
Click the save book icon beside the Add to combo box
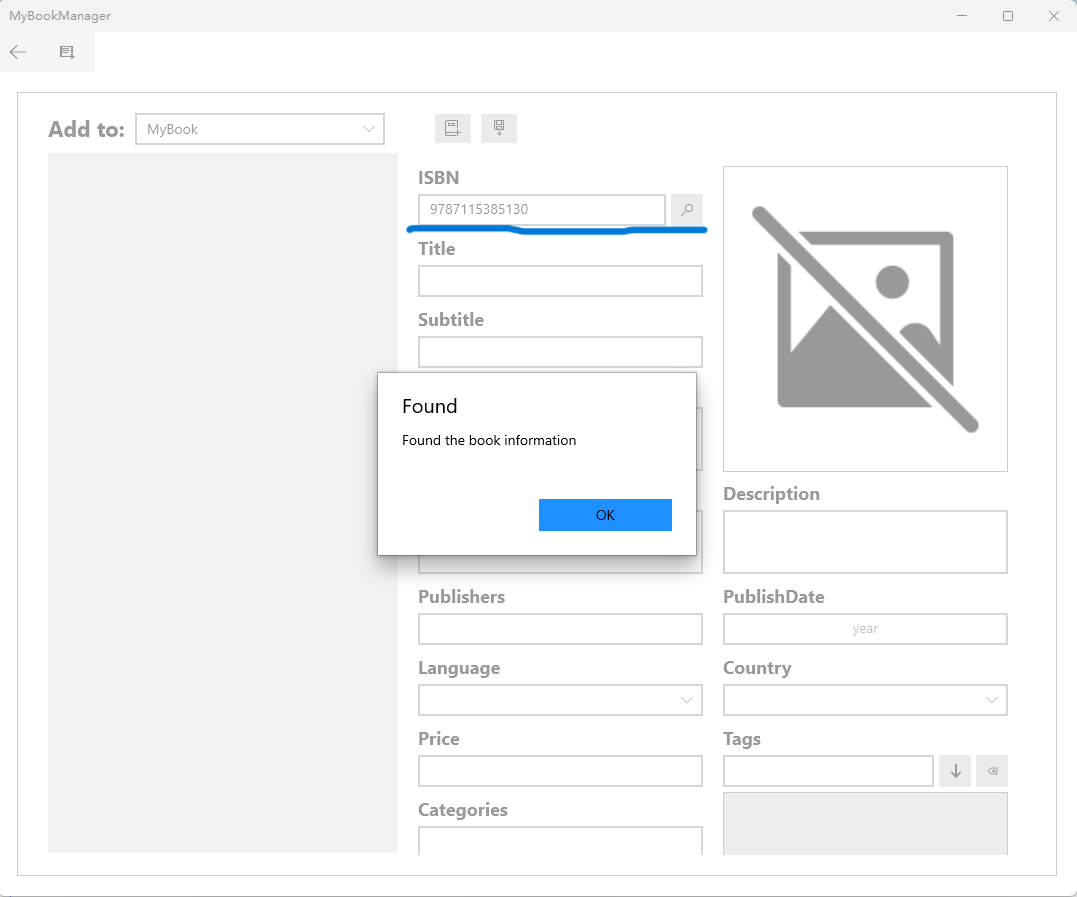(x=499, y=128)
